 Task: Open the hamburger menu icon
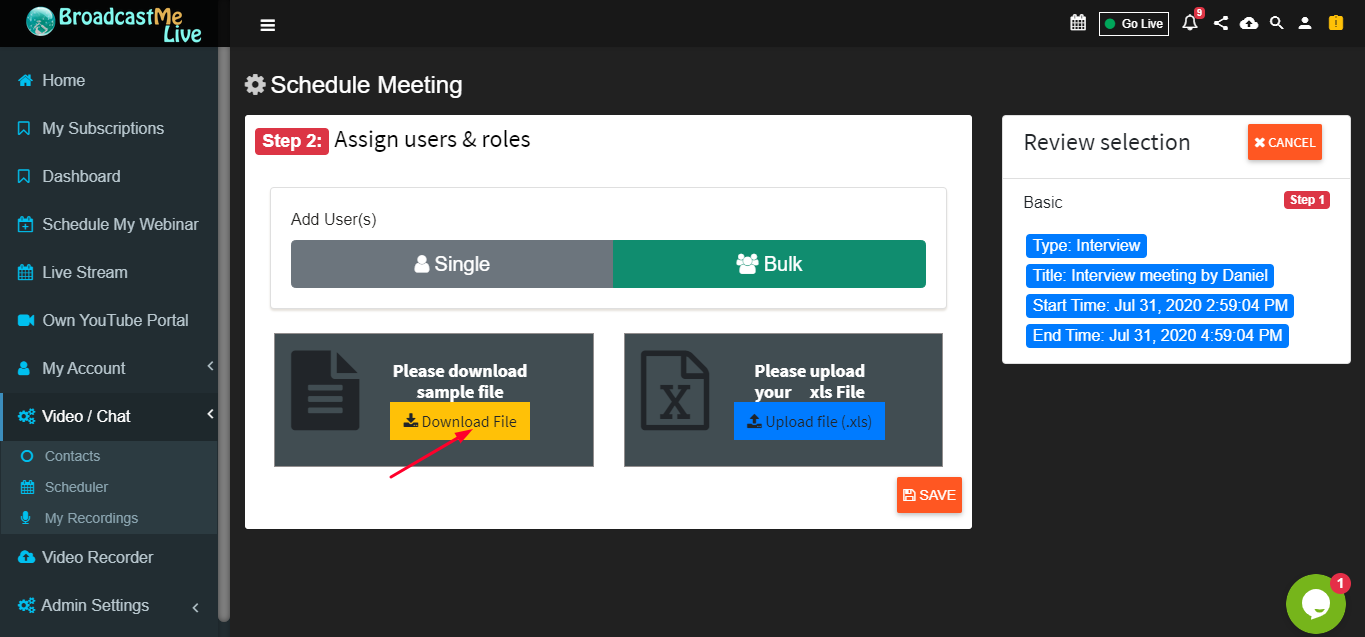[x=267, y=25]
